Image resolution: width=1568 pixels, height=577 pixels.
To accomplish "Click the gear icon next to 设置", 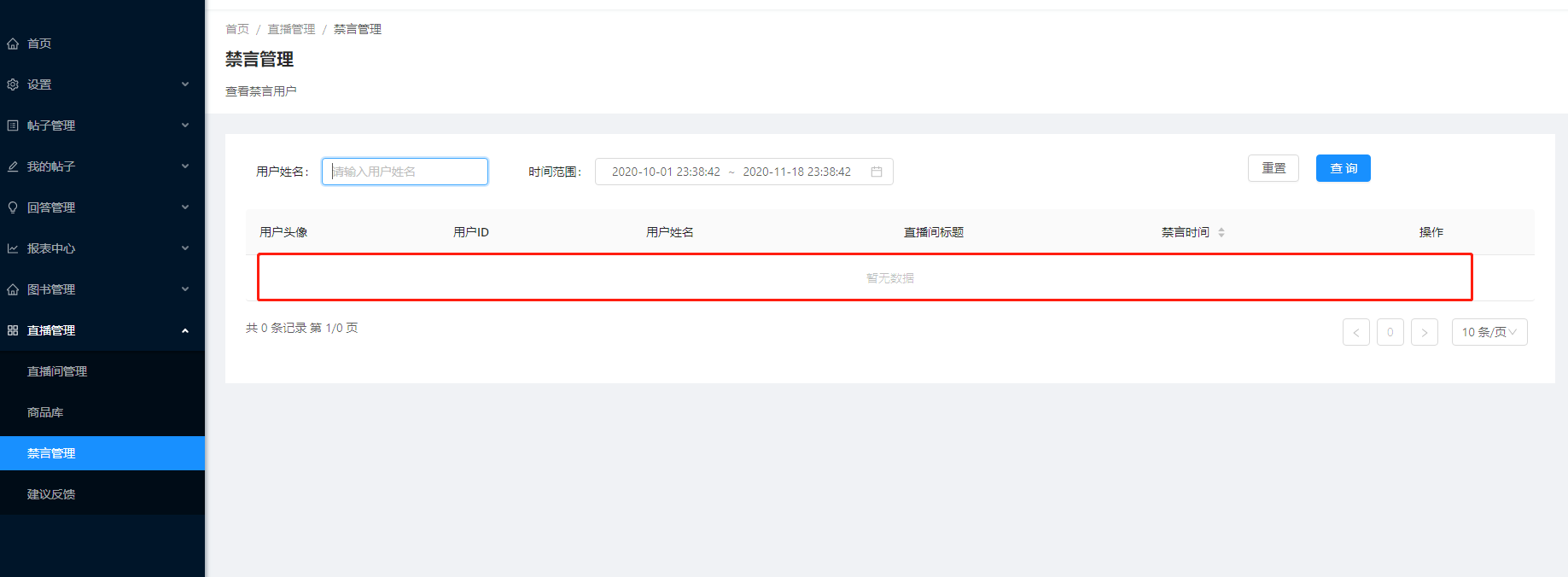I will click(x=13, y=85).
